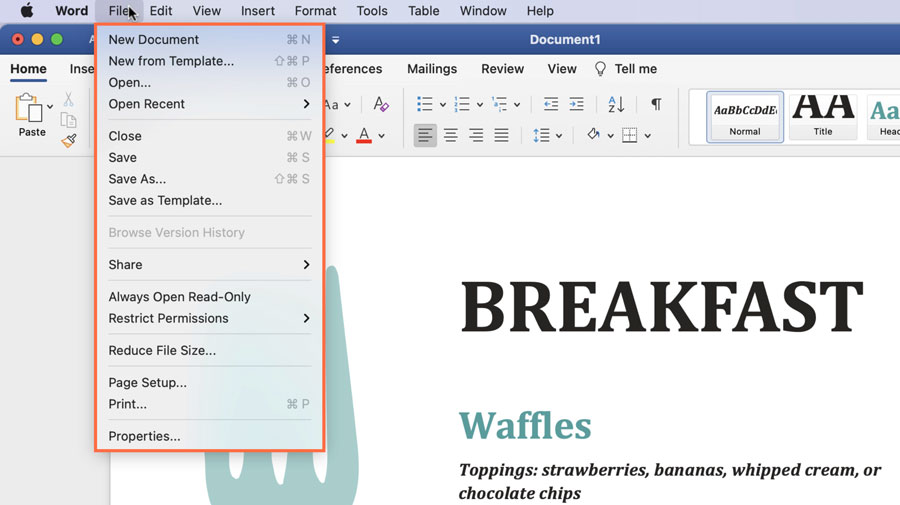Open the Change Case dropdown arrow
The width and height of the screenshot is (900, 505).
click(x=347, y=105)
